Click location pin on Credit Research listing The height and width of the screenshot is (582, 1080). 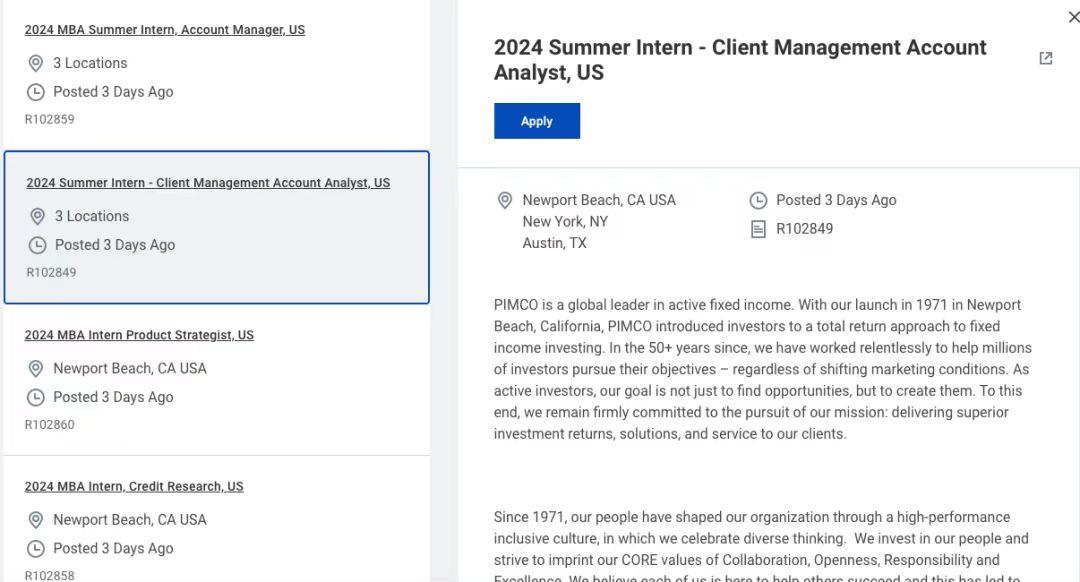(35, 520)
